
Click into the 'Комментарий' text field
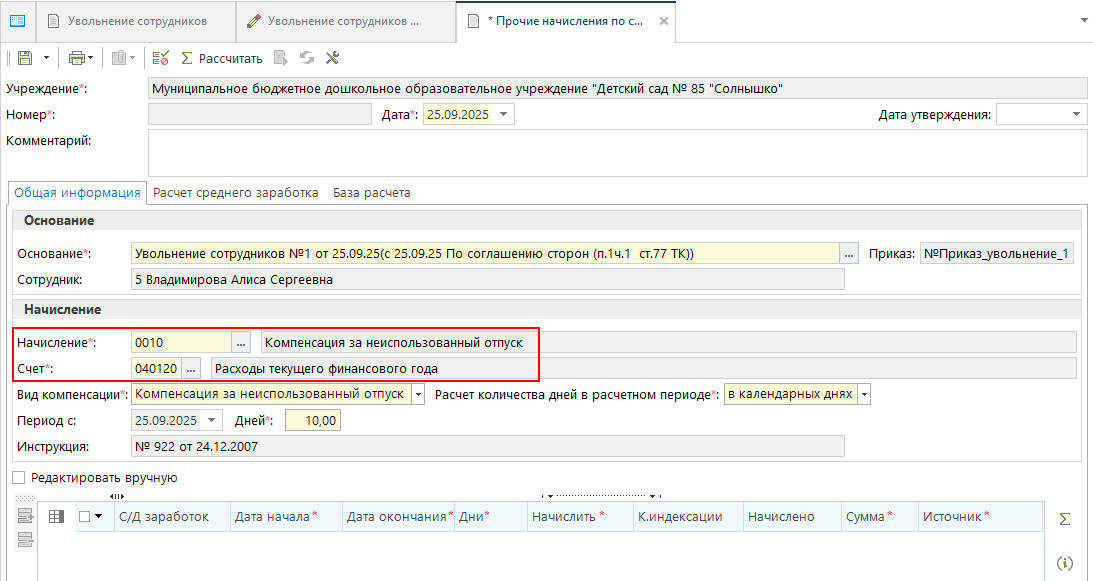tap(616, 152)
